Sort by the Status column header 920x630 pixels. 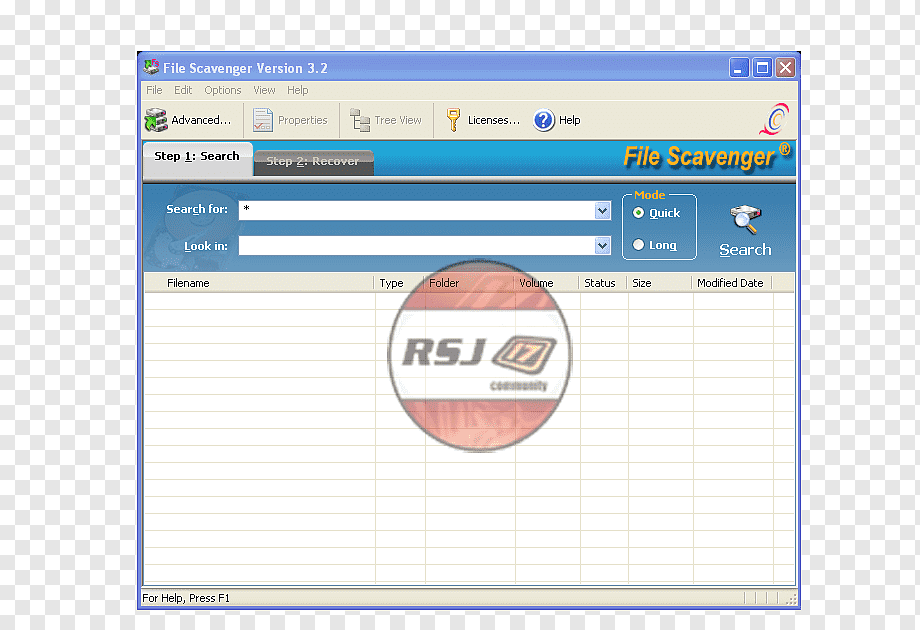coord(603,283)
